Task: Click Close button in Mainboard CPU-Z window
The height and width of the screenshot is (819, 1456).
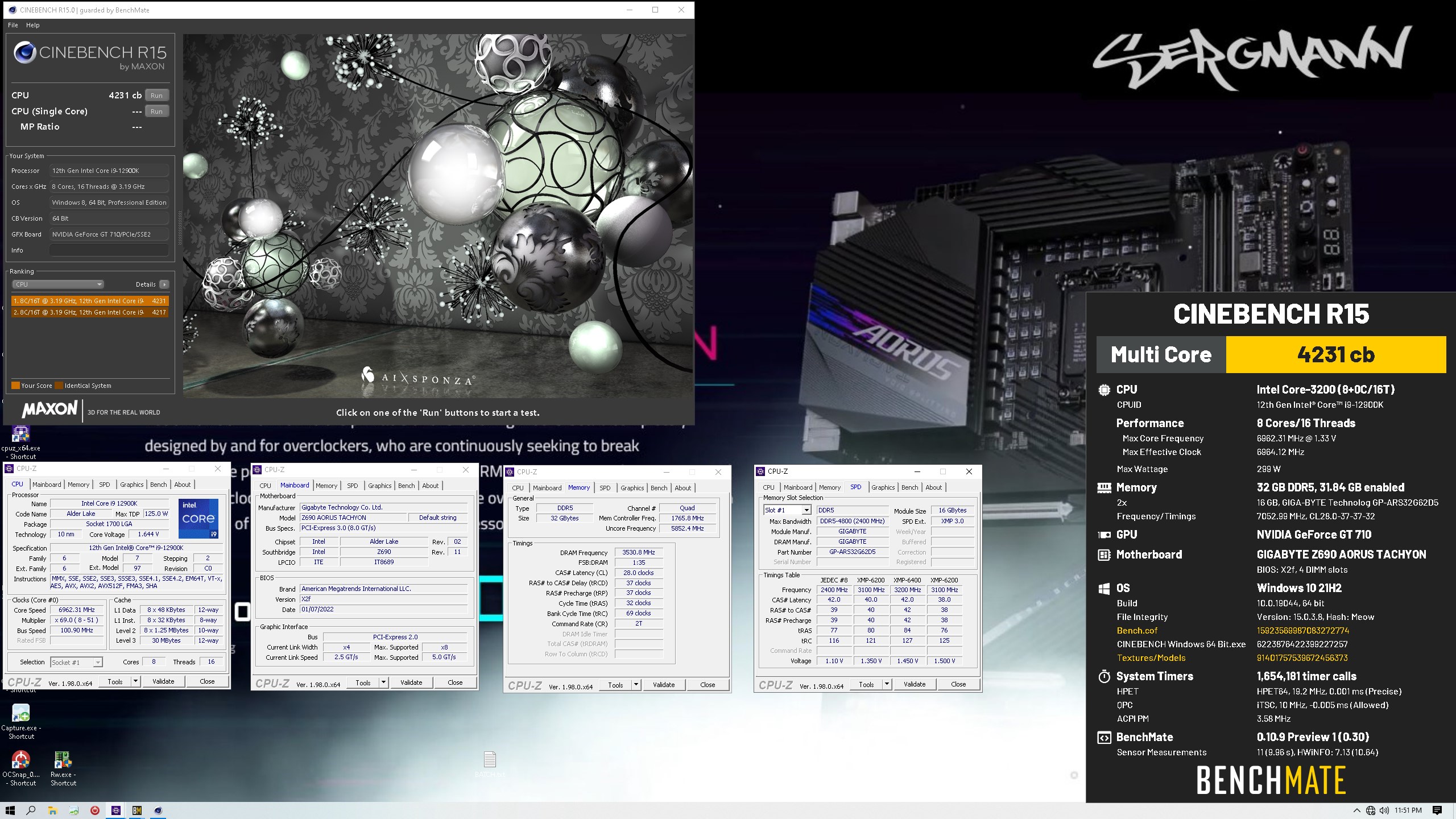Action: 455,682
